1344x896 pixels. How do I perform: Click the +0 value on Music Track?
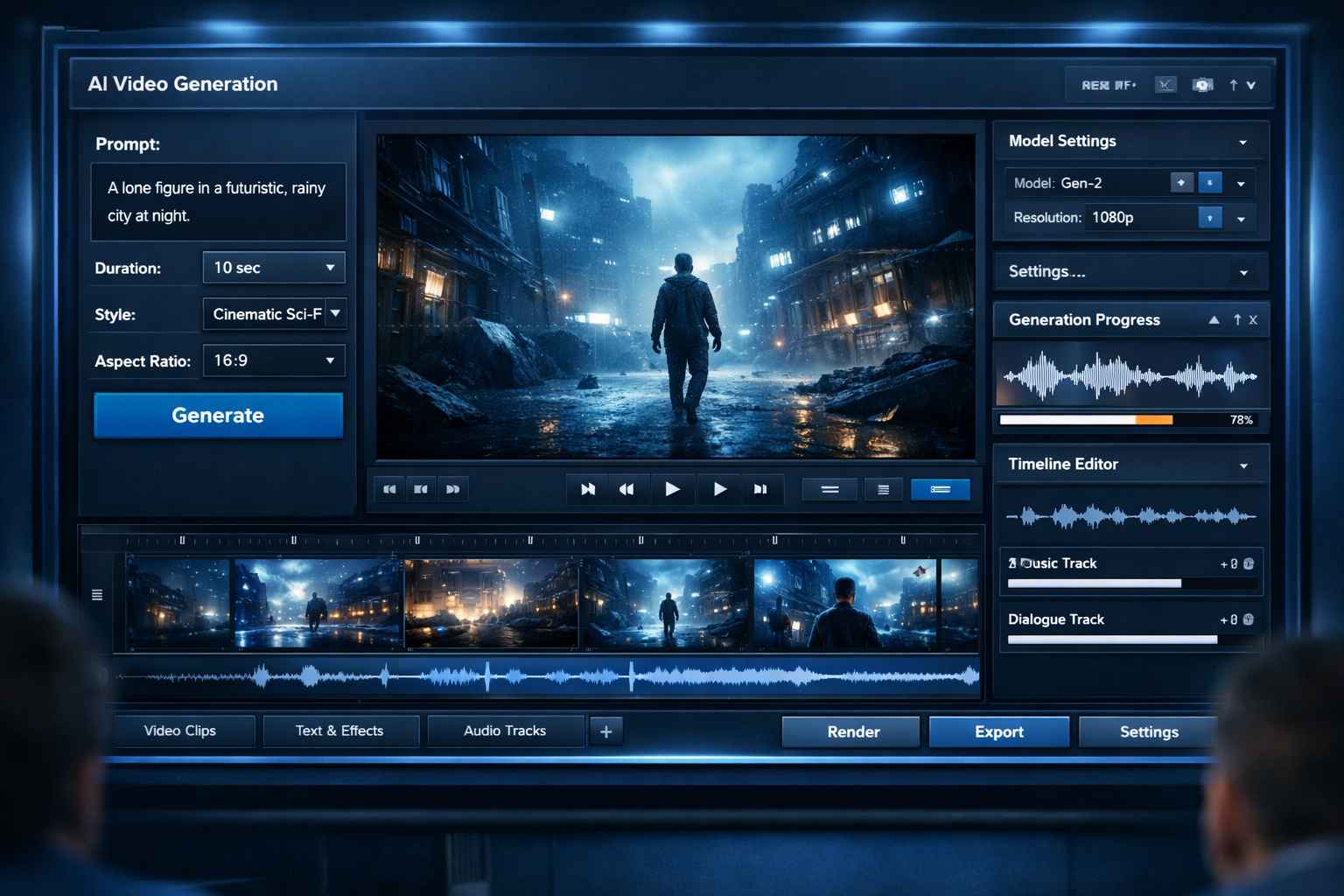(1228, 564)
